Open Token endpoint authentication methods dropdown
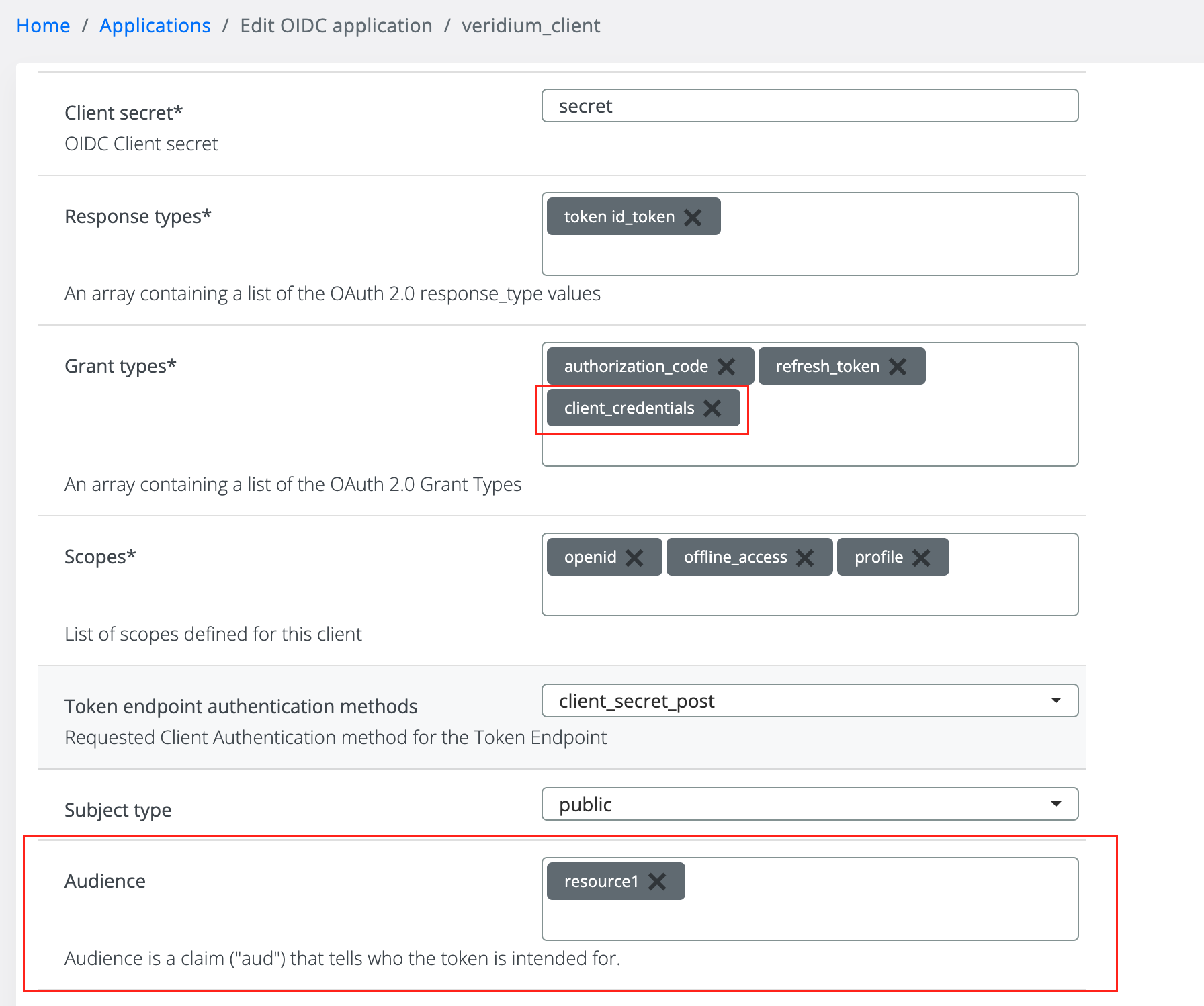1204x1006 pixels. pos(810,701)
